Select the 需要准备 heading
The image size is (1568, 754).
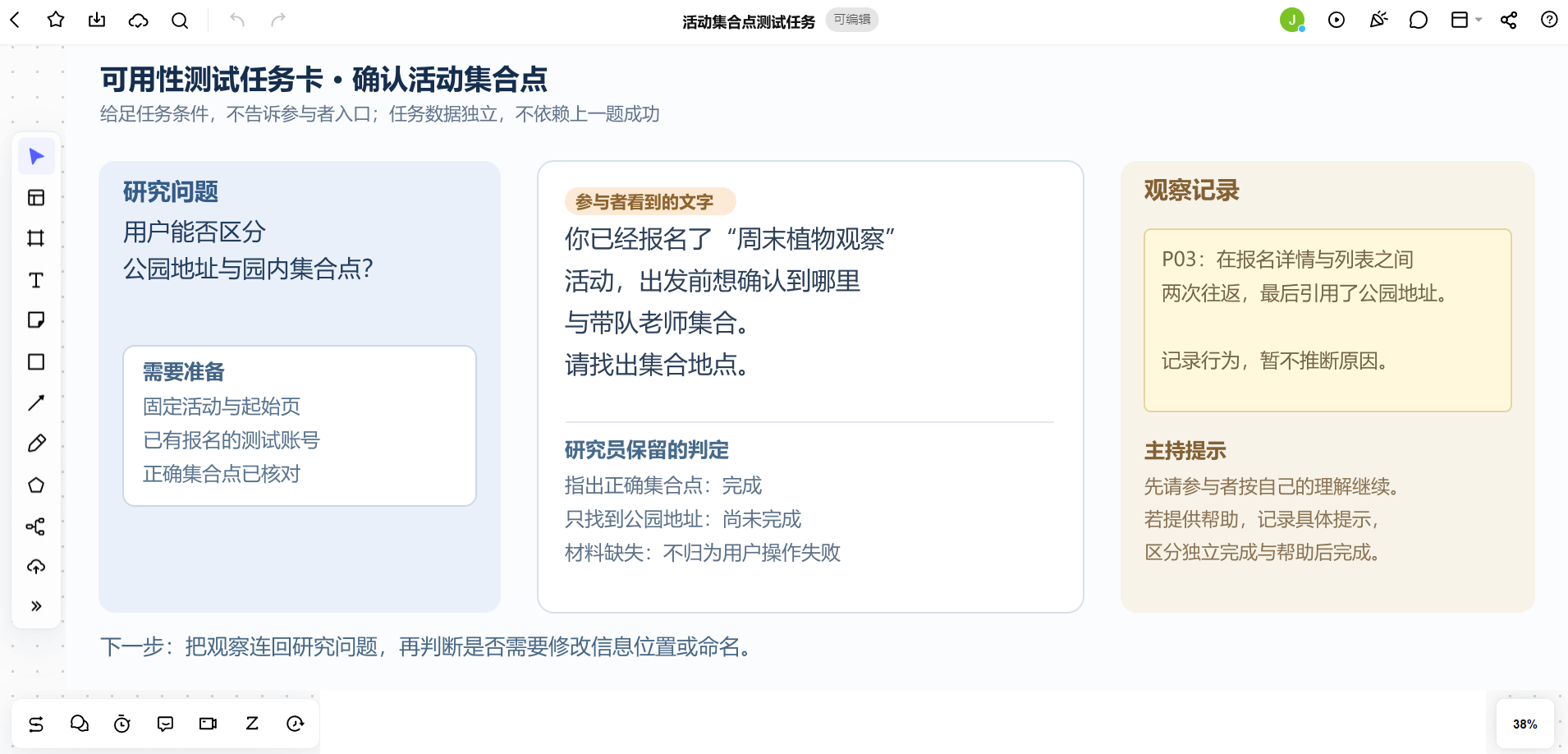184,372
